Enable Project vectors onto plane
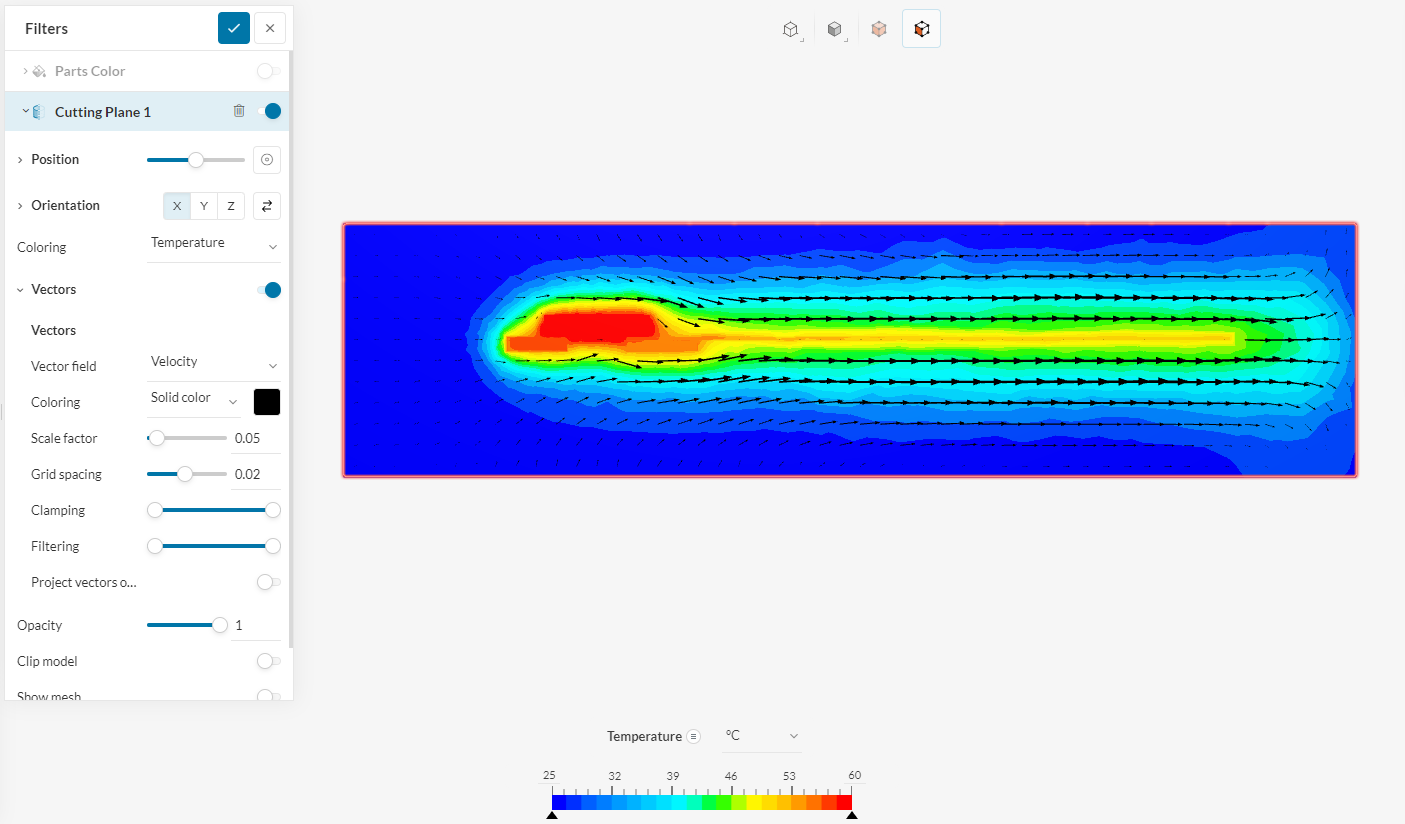Screen dimensions: 1405x824 pyautogui.click(x=268, y=582)
